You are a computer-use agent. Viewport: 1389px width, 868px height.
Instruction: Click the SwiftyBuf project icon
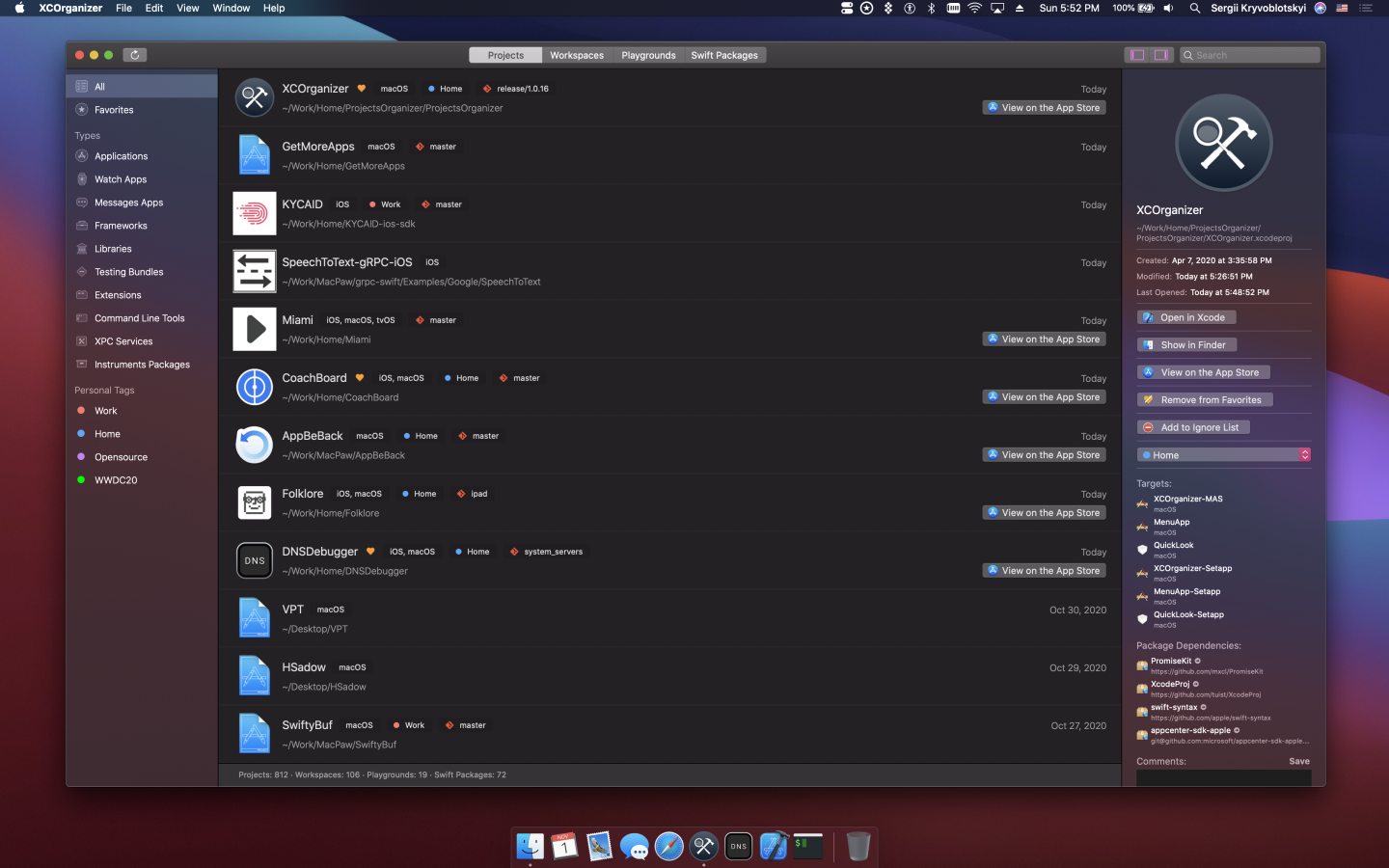pyautogui.click(x=255, y=734)
